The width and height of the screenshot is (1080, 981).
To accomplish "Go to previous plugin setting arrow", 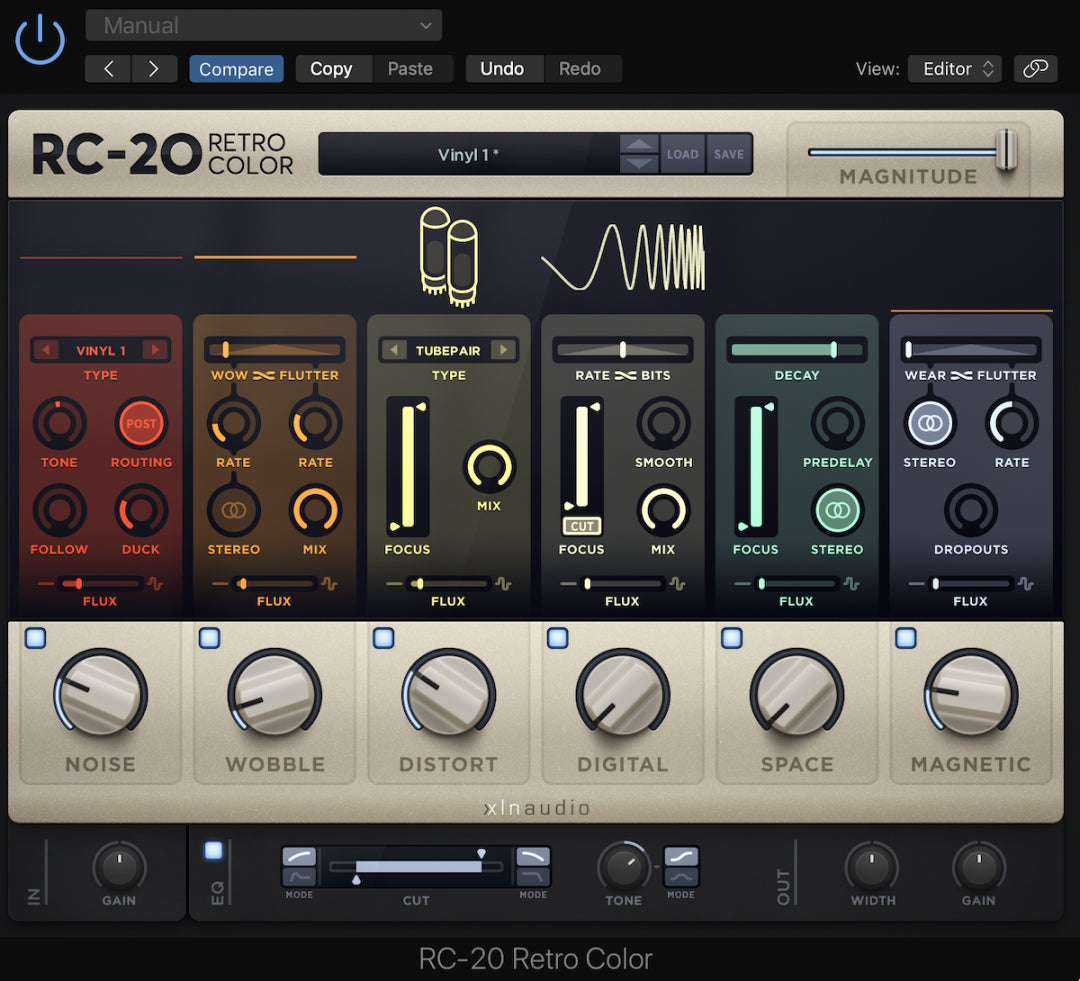I will 108,69.
